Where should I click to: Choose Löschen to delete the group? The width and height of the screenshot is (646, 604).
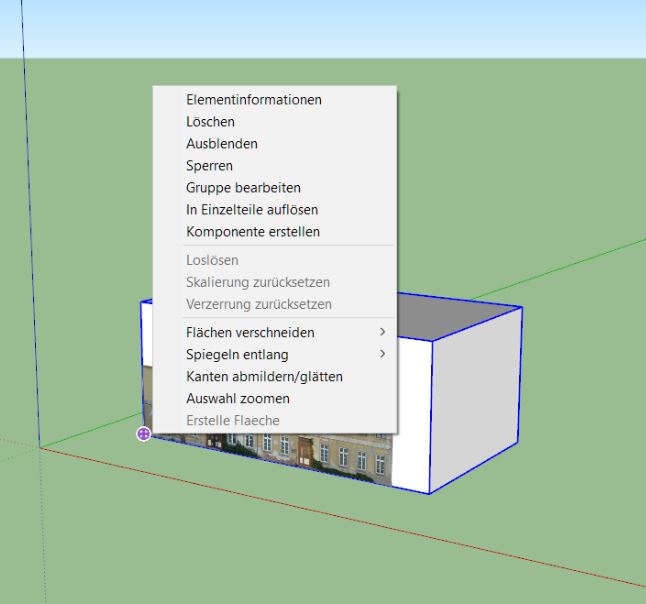(210, 122)
